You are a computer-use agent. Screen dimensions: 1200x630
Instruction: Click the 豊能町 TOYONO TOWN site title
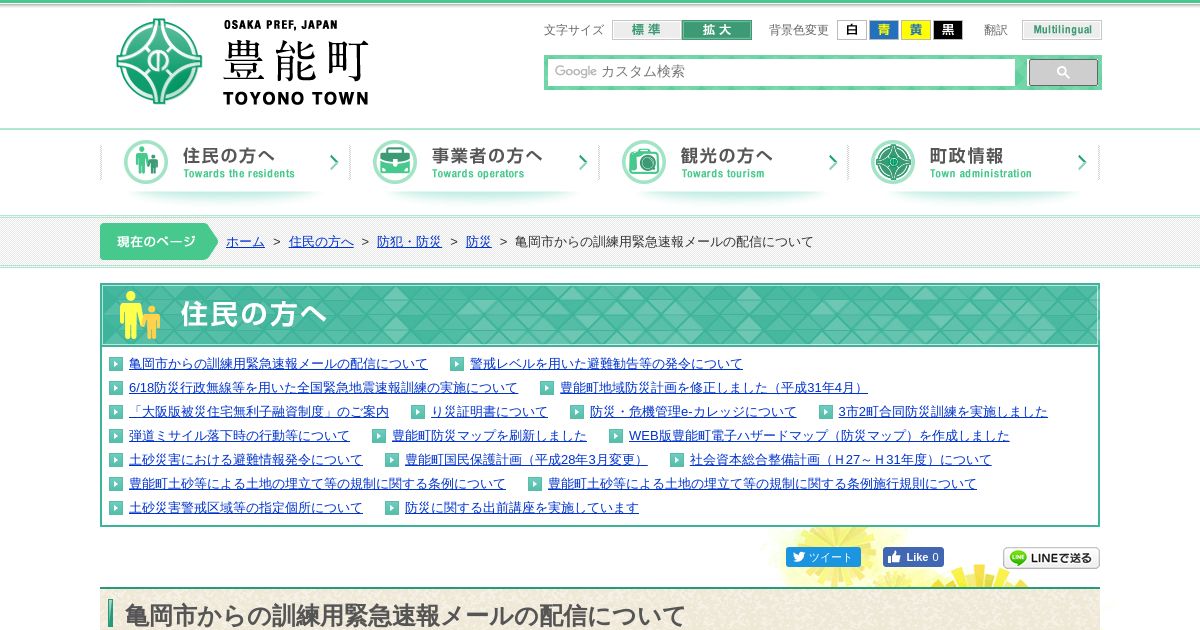click(296, 63)
